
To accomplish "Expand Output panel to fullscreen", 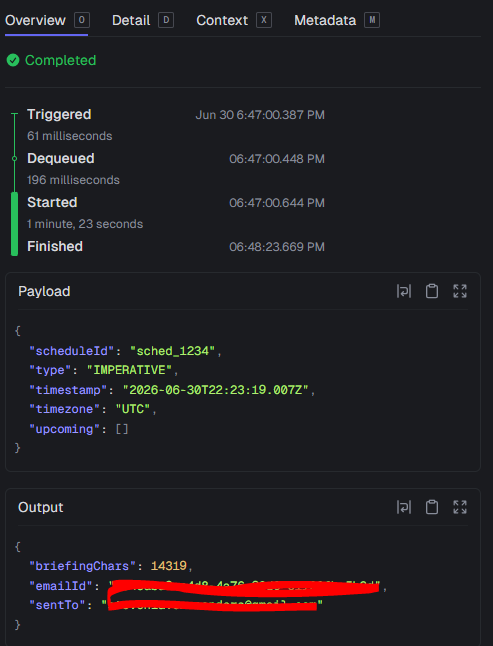I will 460,507.
